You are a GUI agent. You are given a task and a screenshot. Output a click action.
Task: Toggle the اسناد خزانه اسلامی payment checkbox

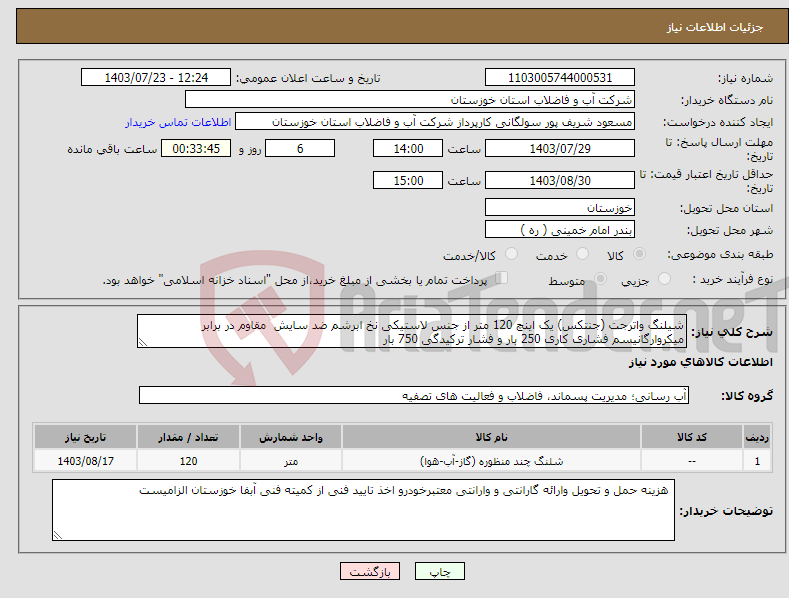(x=502, y=277)
